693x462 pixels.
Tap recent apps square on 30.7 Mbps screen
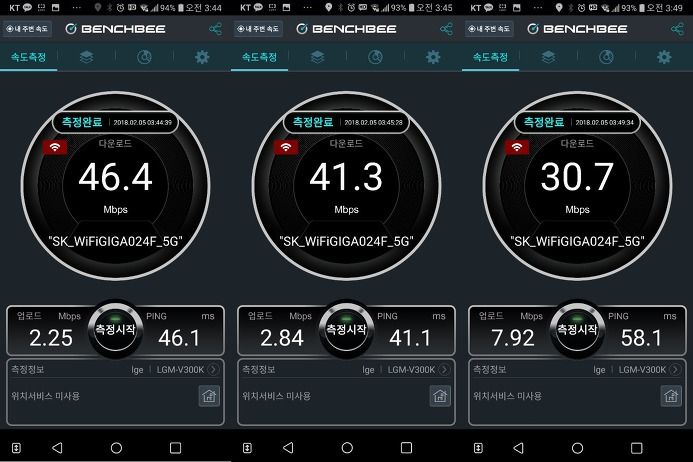pos(637,448)
